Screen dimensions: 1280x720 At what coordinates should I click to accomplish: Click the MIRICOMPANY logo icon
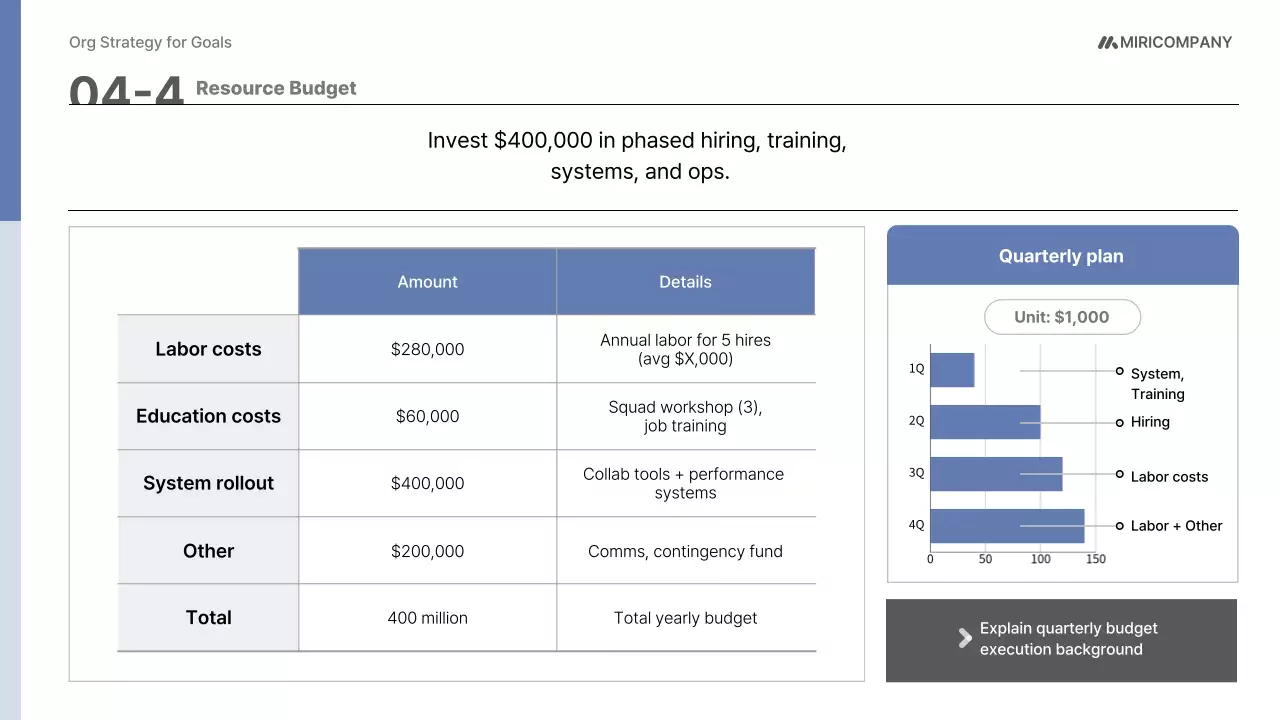[1107, 42]
